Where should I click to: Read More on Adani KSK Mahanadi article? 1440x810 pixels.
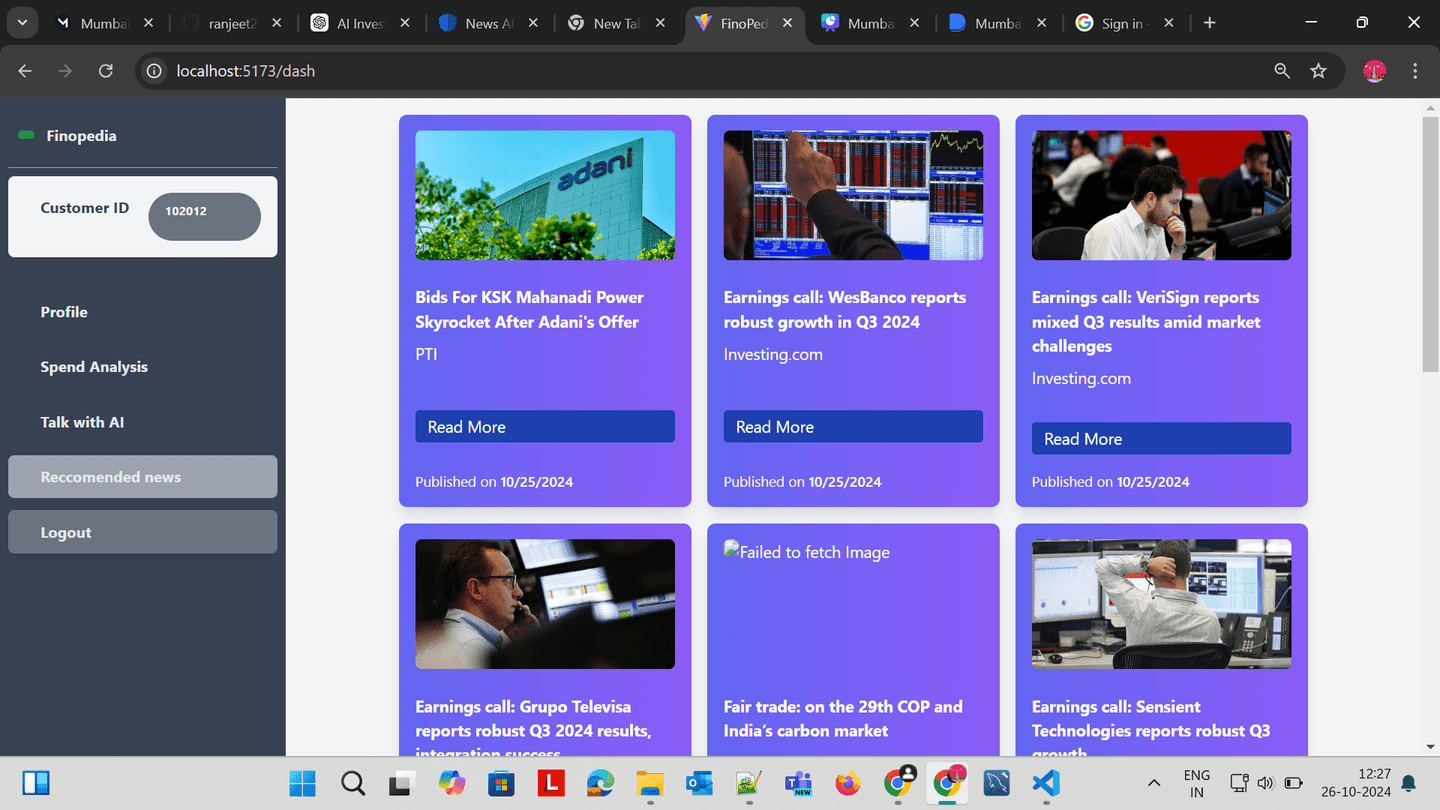545,426
